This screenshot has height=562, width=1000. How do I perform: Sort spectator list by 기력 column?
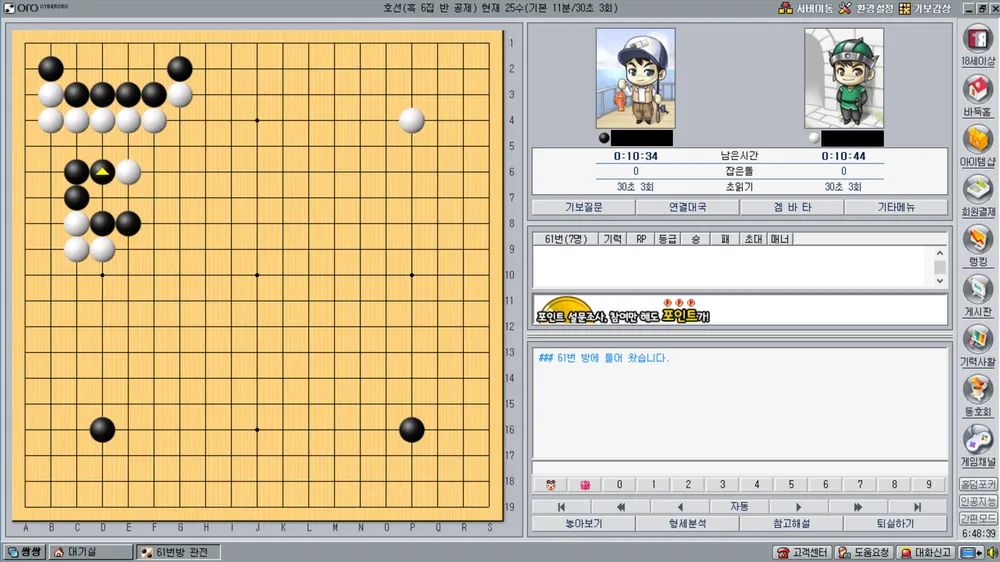[612, 239]
